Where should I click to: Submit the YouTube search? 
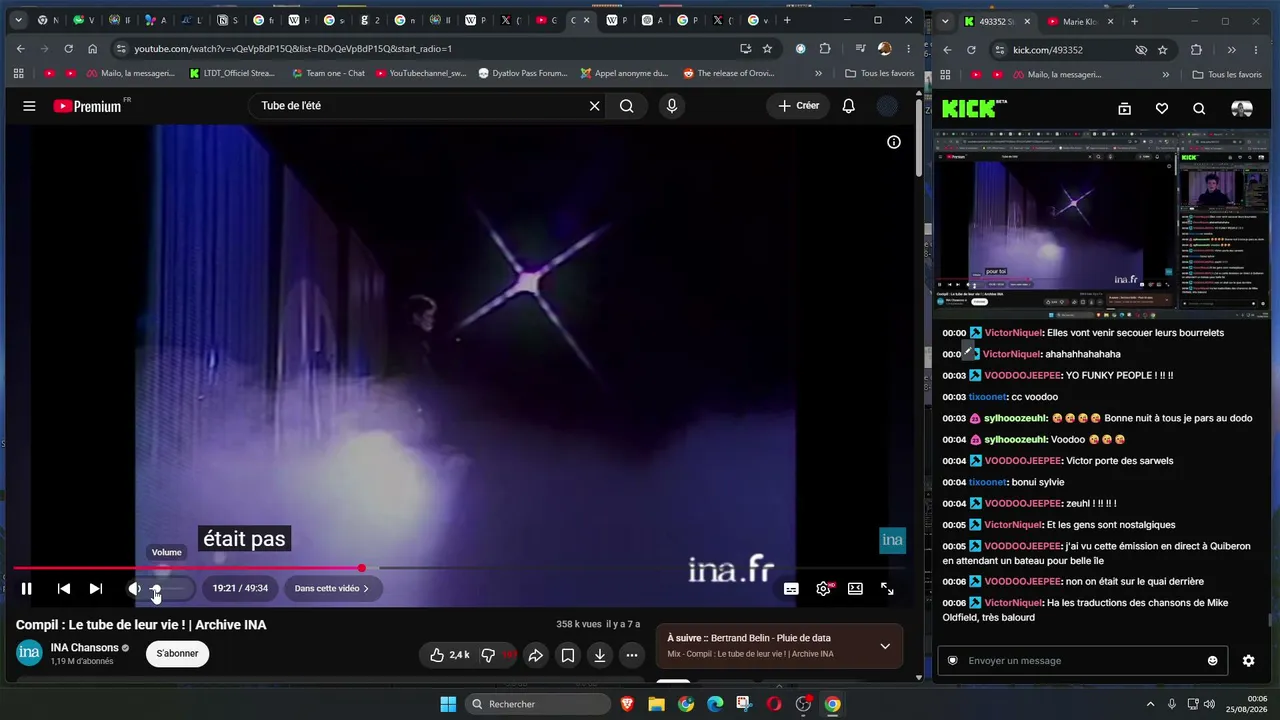[x=627, y=106]
